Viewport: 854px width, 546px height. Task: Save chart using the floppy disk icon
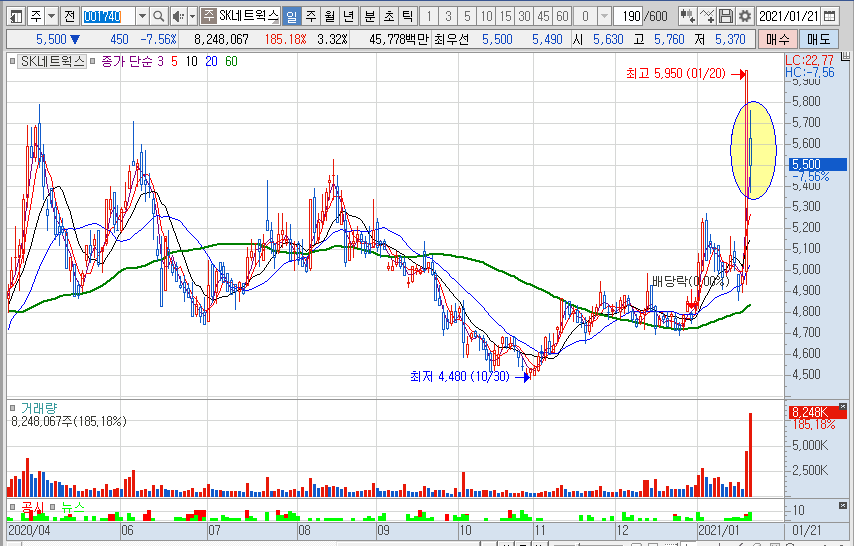pyautogui.click(x=727, y=17)
